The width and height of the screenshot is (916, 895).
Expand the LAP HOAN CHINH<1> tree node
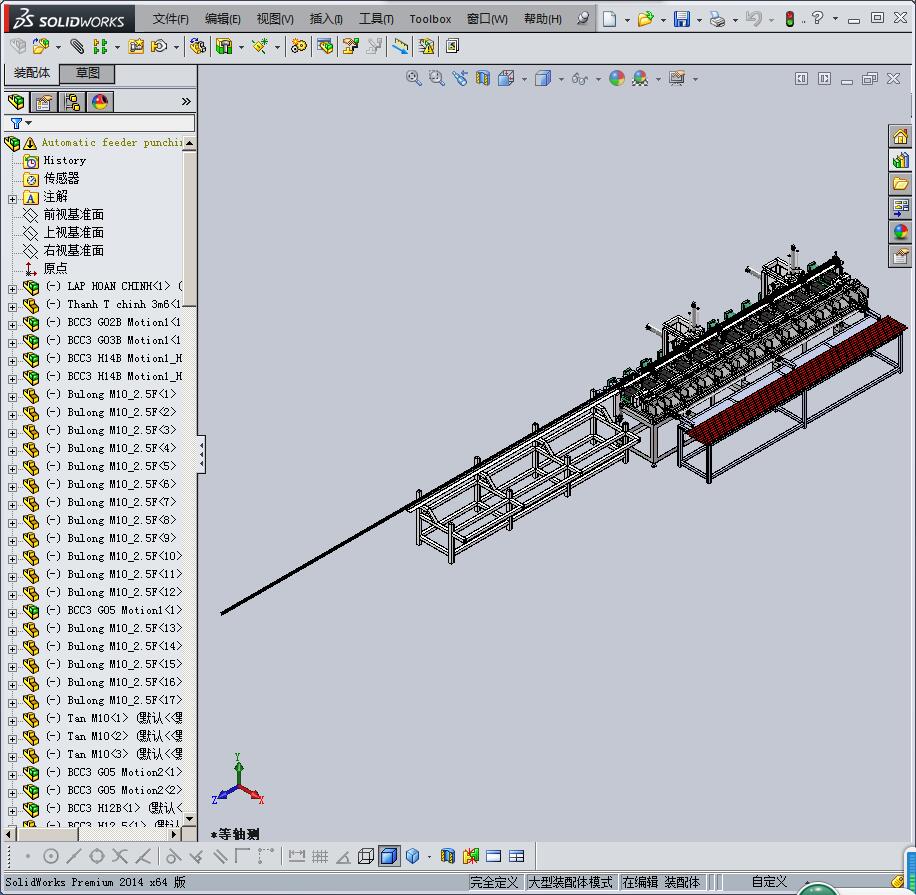pyautogui.click(x=12, y=287)
